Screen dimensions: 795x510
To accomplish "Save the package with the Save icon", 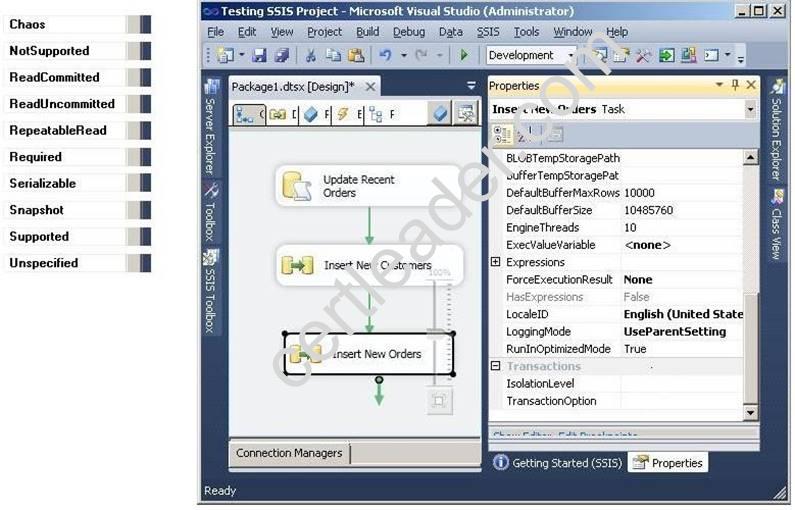I will (259, 55).
